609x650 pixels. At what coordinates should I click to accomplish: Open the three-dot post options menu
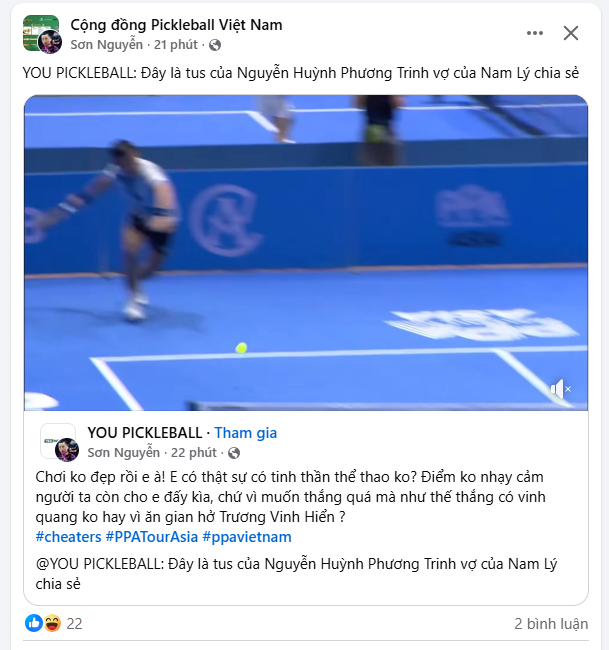click(x=535, y=33)
